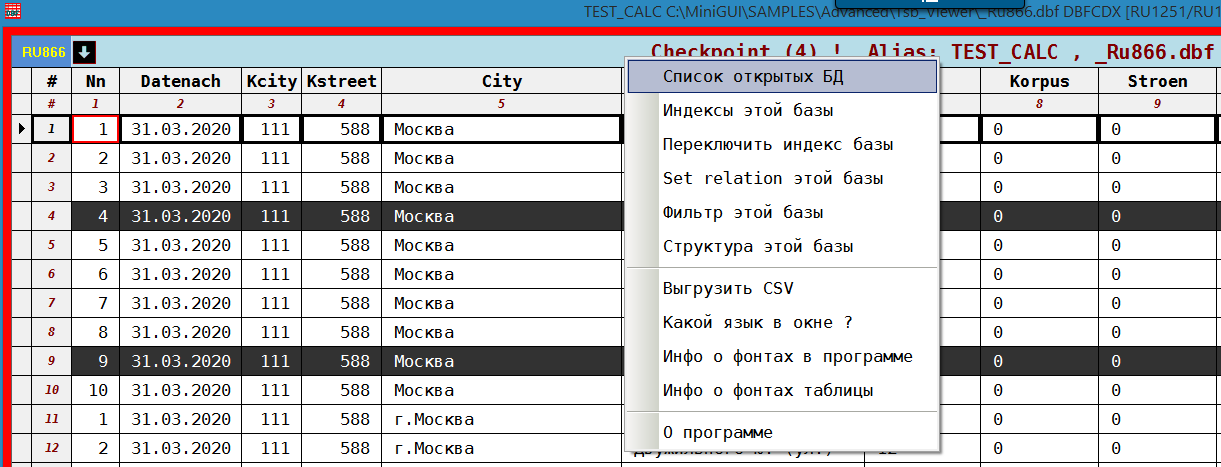Image resolution: width=1221 pixels, height=467 pixels.
Task: Click the Datenach column header
Action: click(x=181, y=81)
